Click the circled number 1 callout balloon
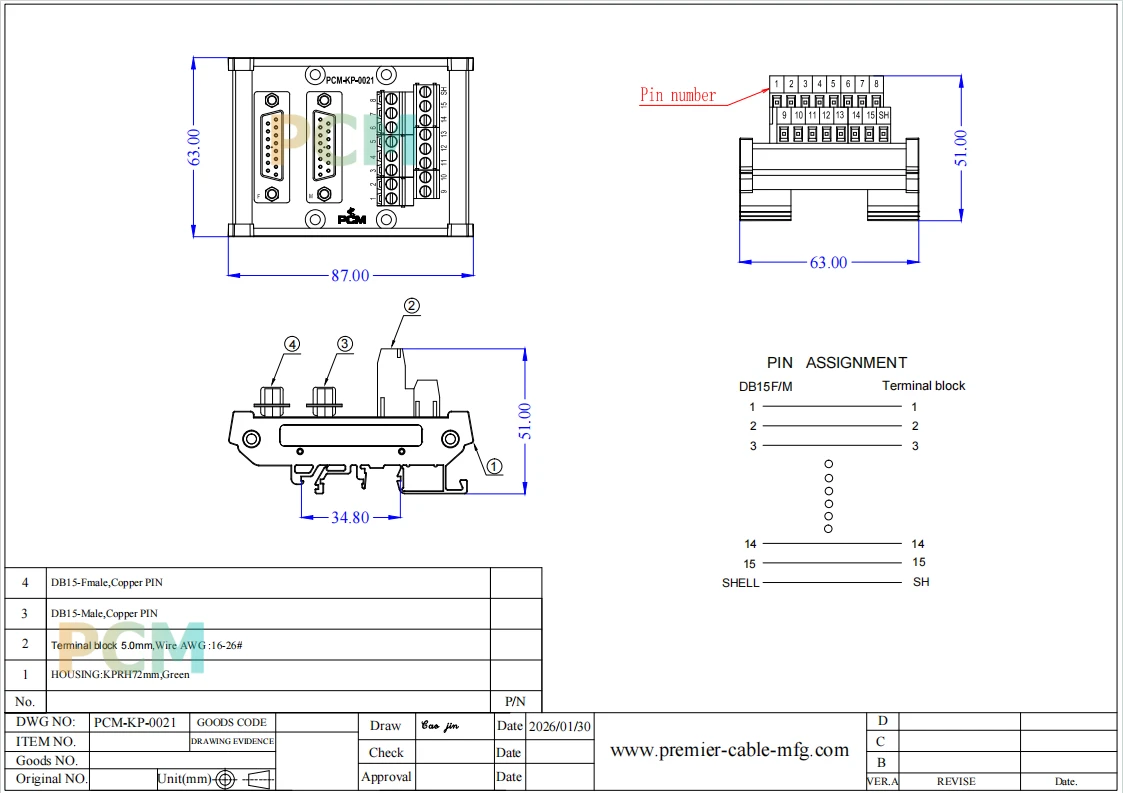 [494, 467]
